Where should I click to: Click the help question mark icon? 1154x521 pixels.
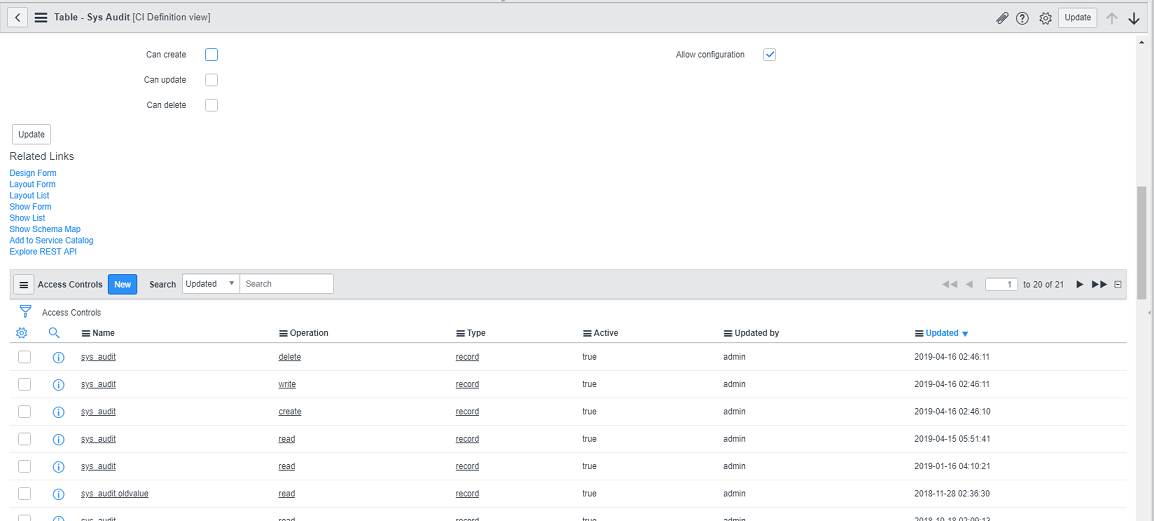coord(1023,18)
